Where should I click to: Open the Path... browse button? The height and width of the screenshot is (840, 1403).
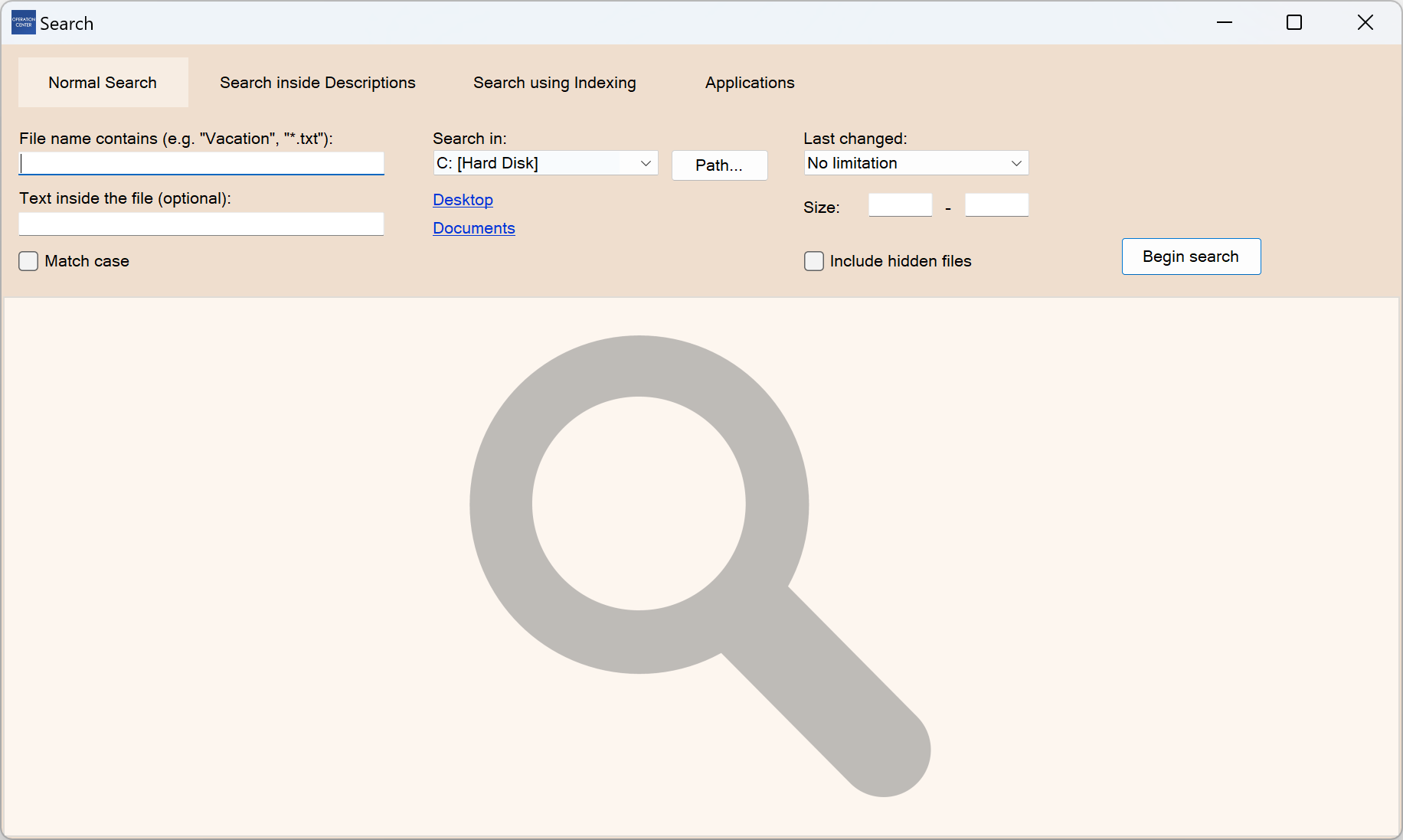tap(719, 165)
